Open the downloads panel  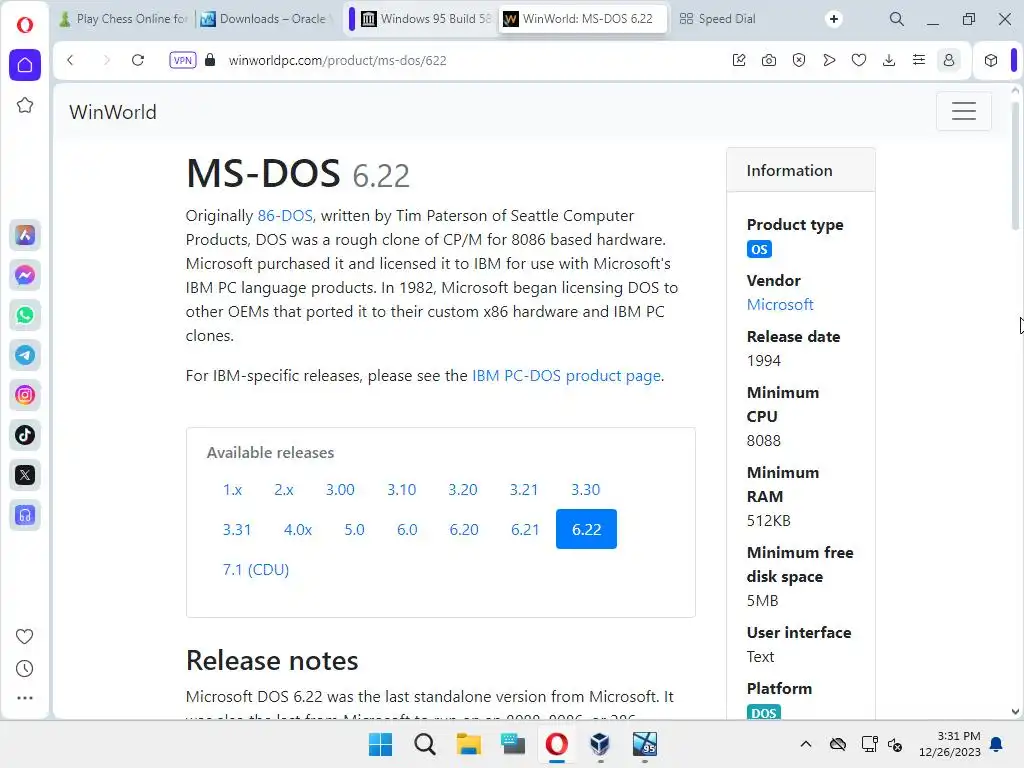coord(889,60)
